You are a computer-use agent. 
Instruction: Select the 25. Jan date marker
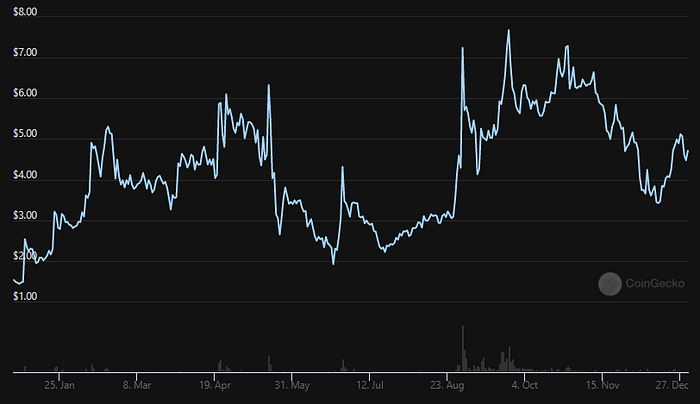59,384
